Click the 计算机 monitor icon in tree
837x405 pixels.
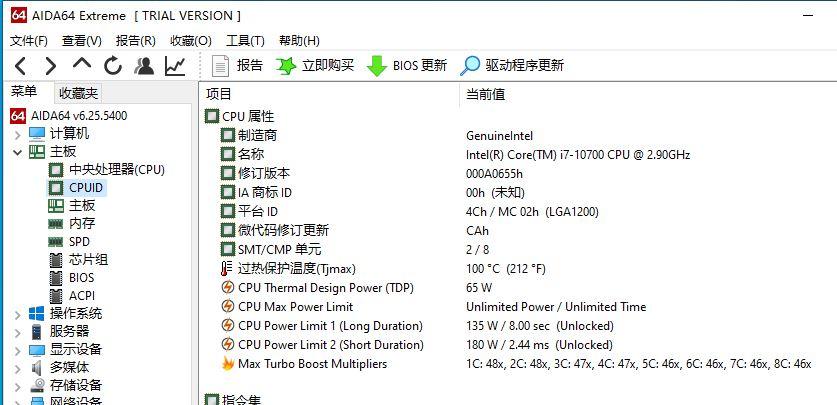37,133
